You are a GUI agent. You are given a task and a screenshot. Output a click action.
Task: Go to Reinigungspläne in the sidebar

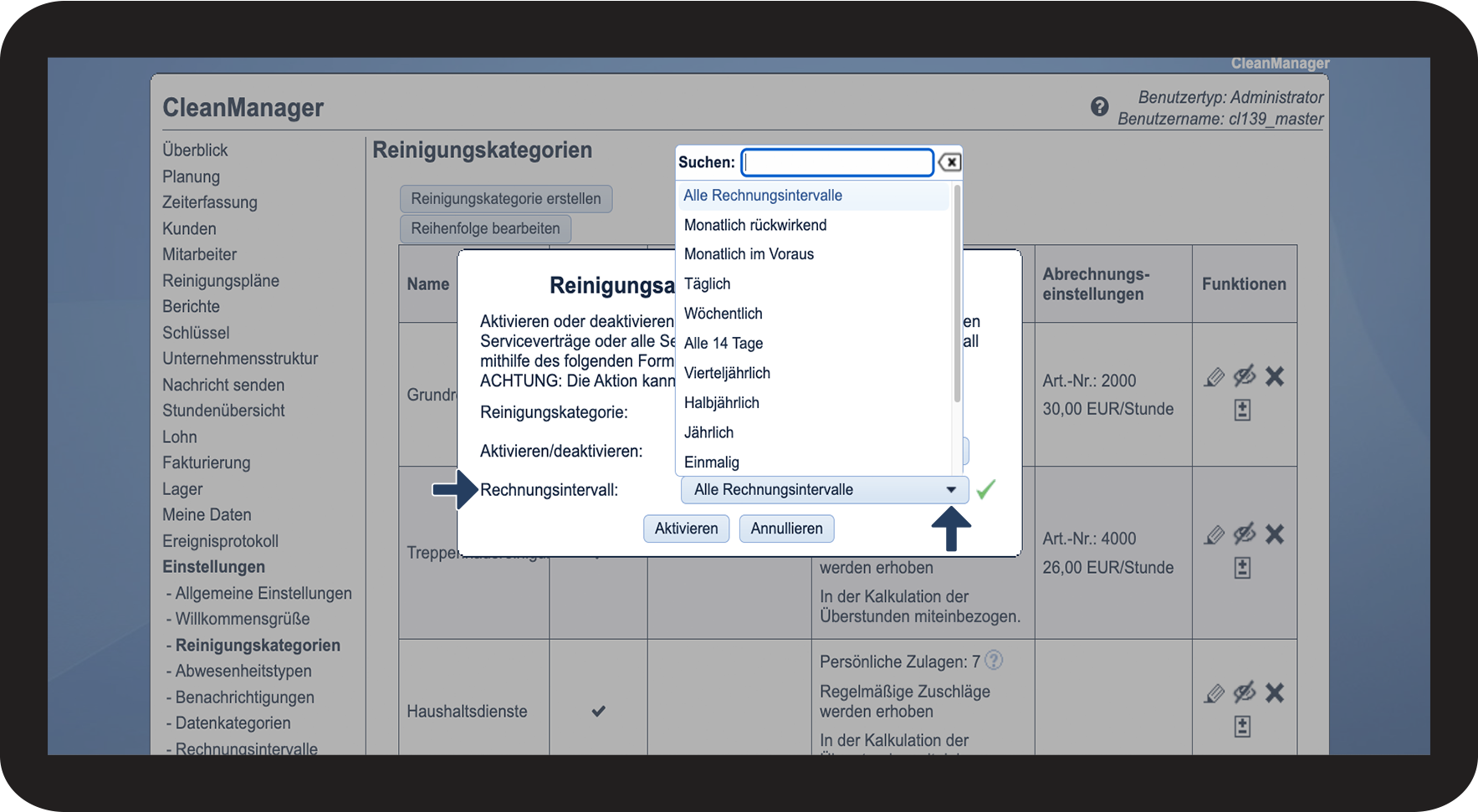click(x=221, y=281)
